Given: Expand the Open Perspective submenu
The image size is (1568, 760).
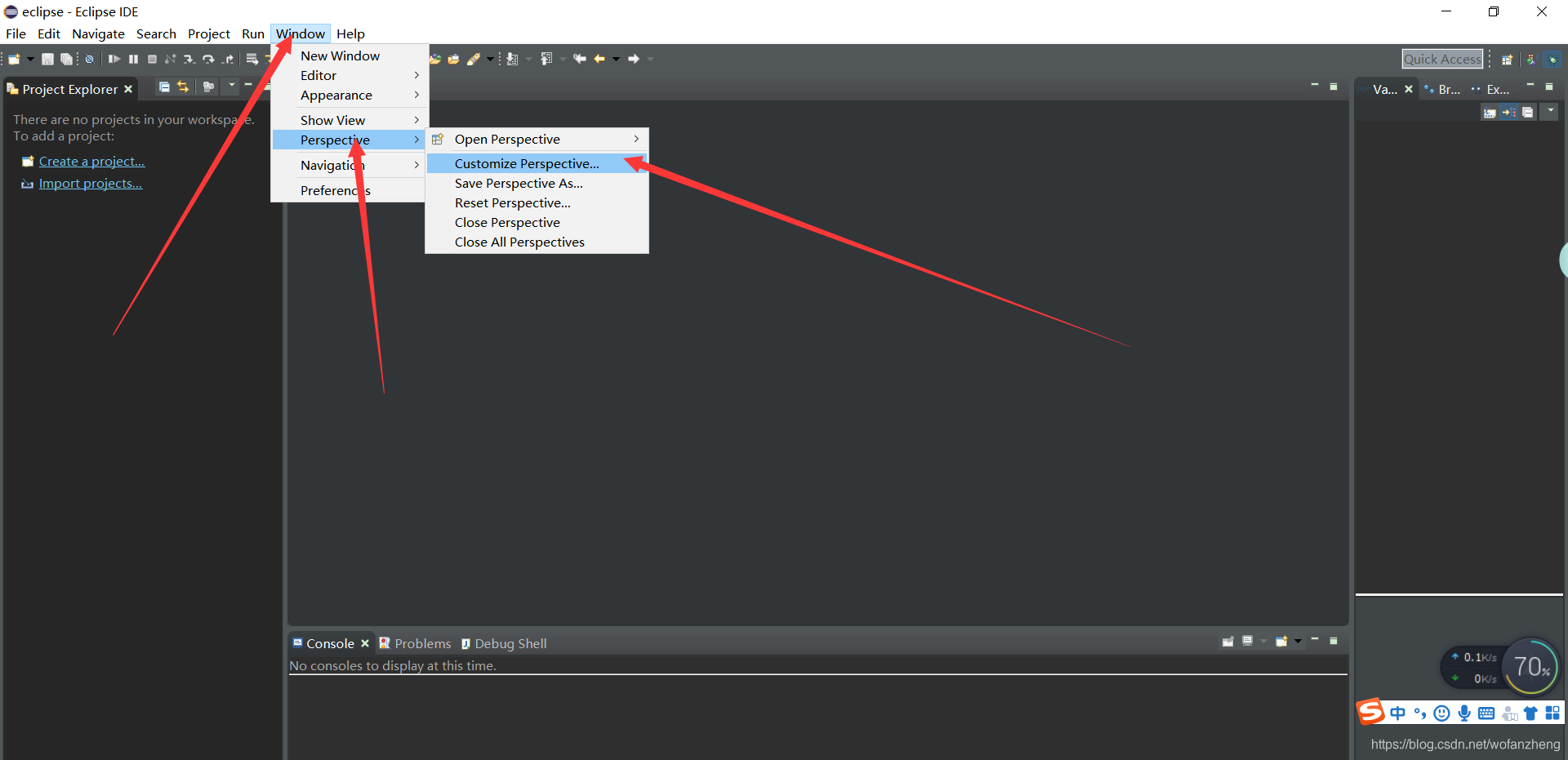Looking at the screenshot, I should pos(537,140).
